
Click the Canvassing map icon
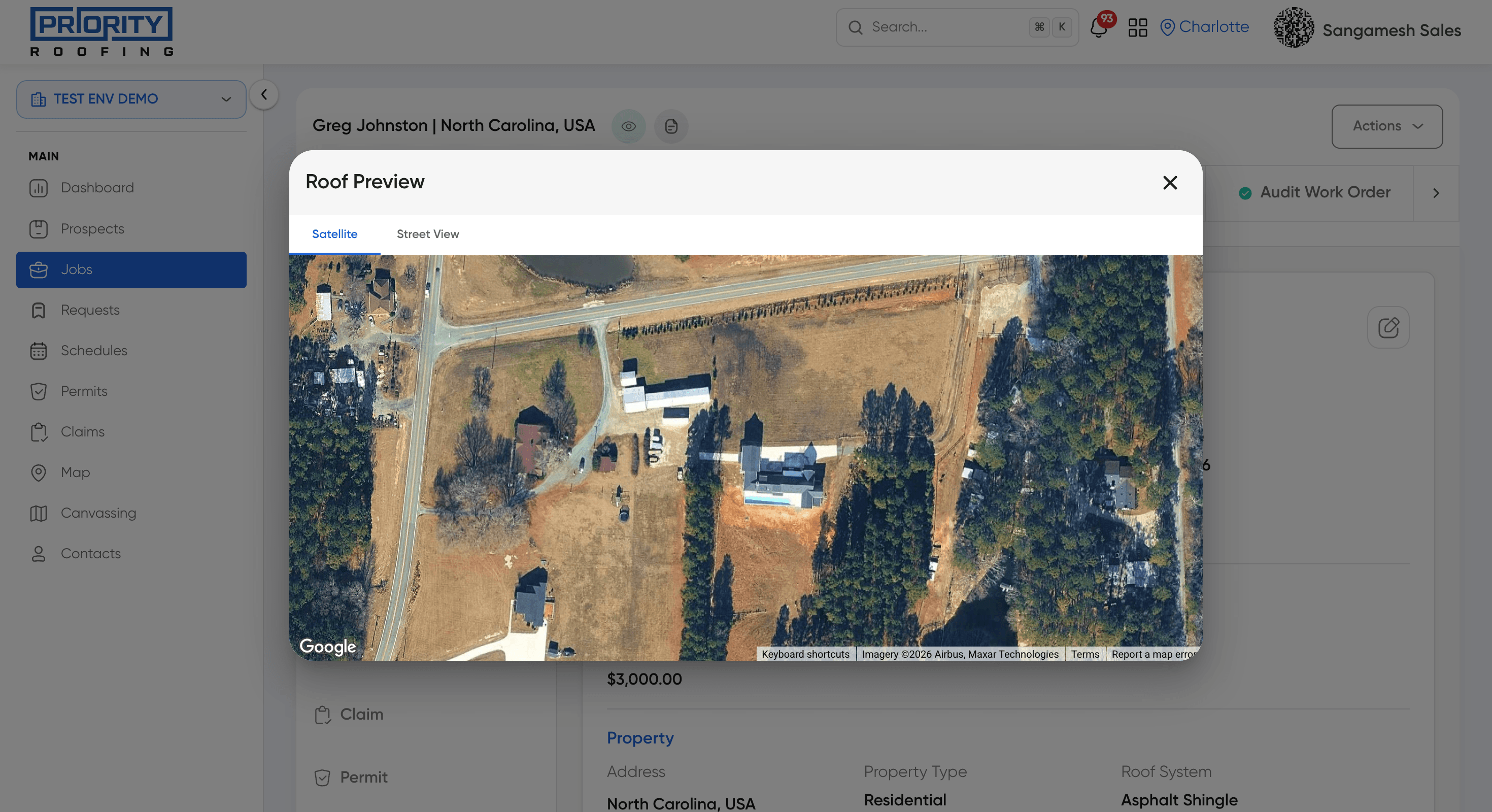click(38, 513)
